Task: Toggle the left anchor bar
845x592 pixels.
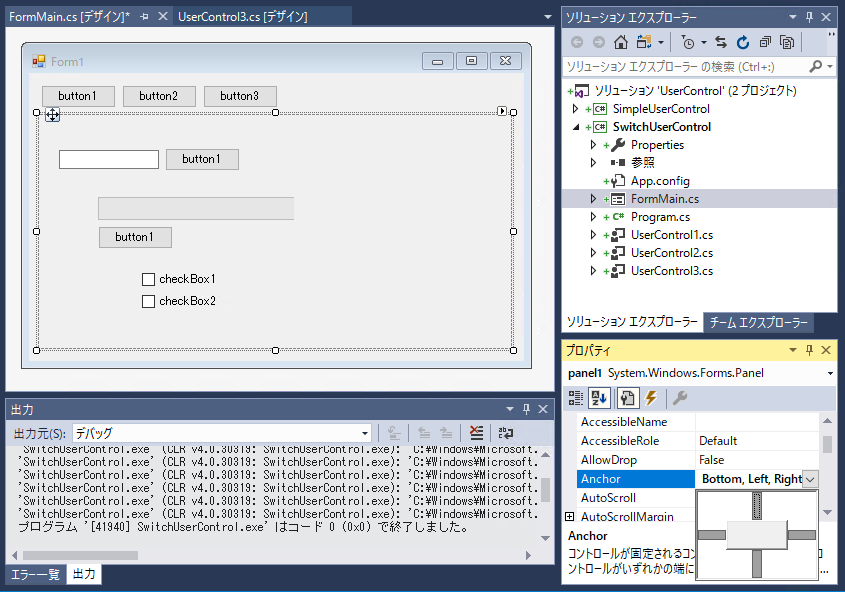Action: (x=712, y=535)
